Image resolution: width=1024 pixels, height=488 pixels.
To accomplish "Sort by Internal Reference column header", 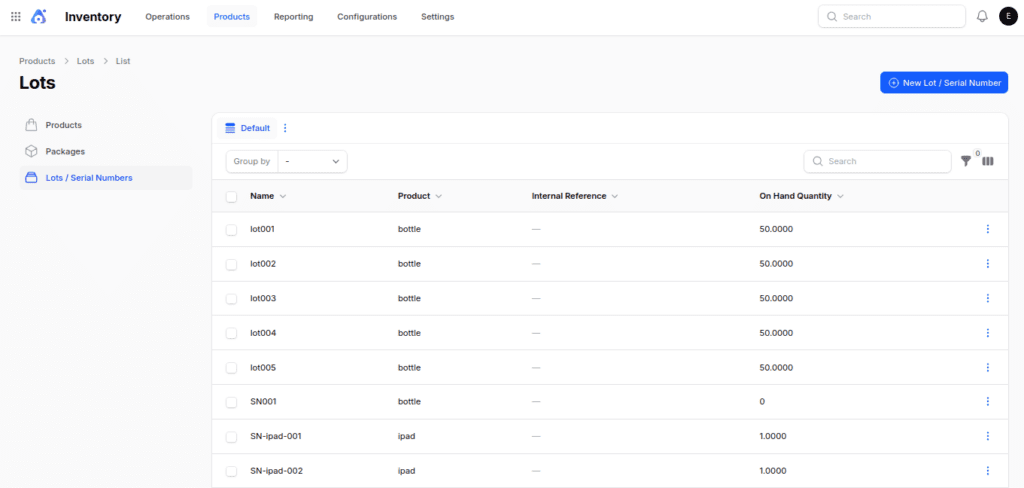I will tap(575, 196).
